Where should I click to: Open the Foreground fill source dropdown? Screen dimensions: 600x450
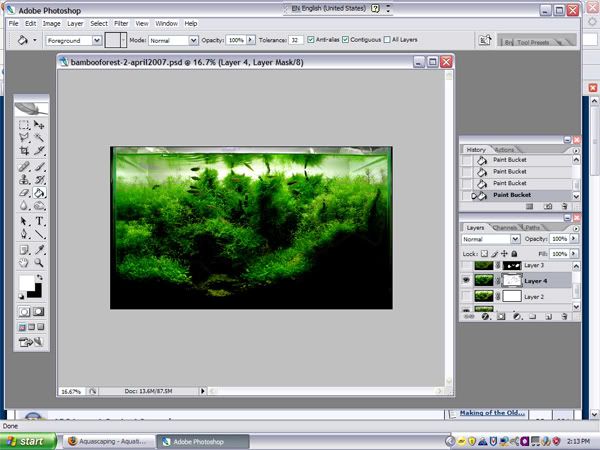pyautogui.click(x=73, y=40)
